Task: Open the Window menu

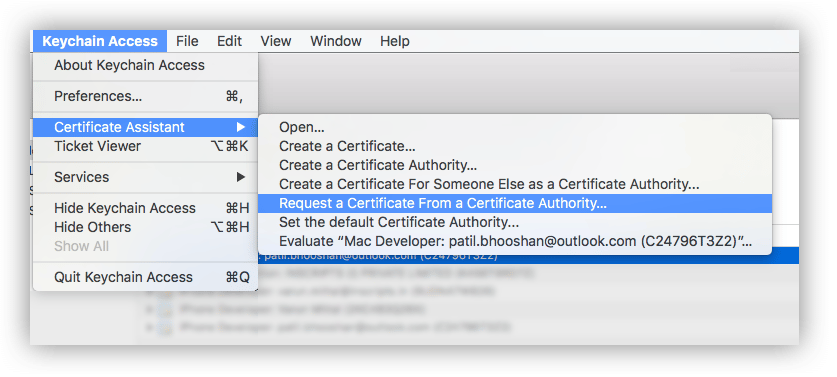Action: pos(336,41)
